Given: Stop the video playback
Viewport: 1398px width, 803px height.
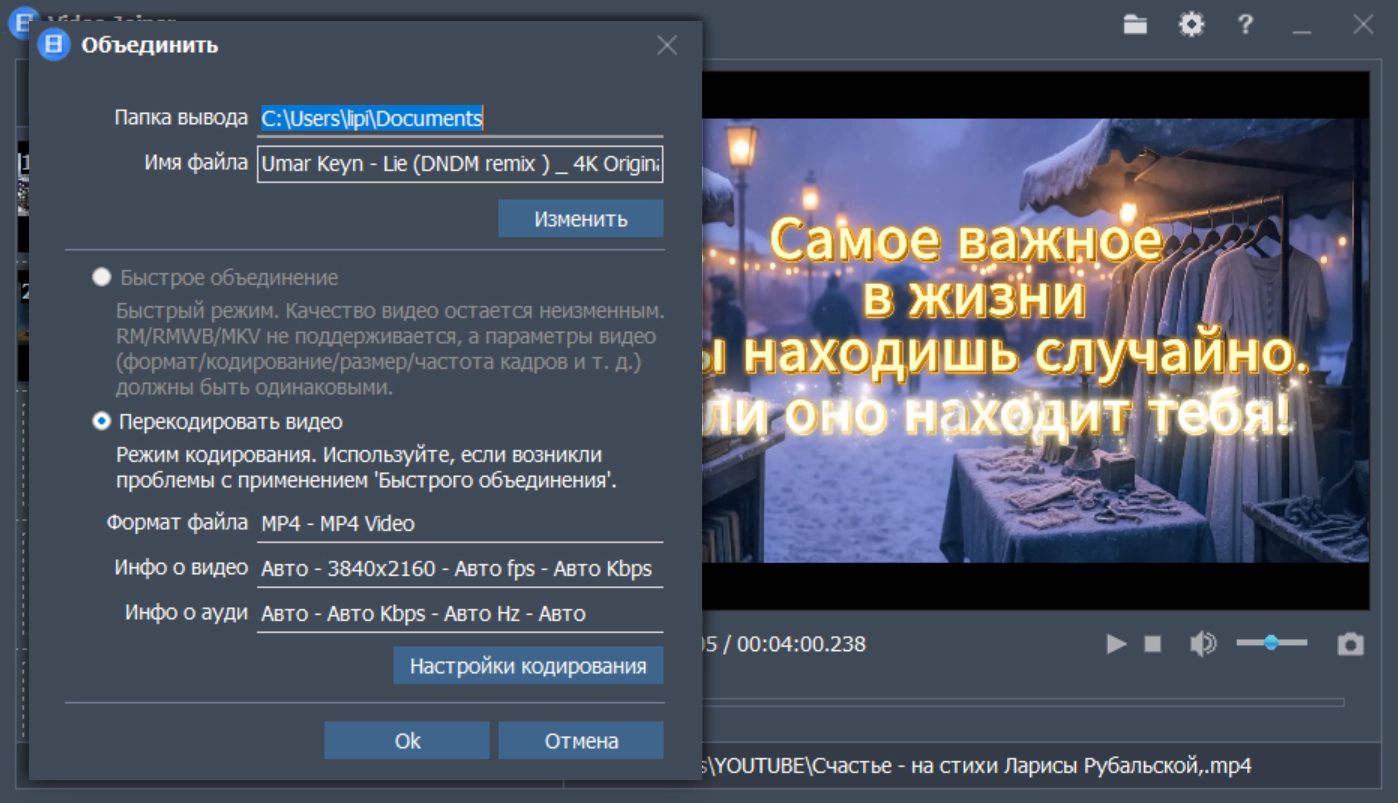Looking at the screenshot, I should coord(1153,644).
